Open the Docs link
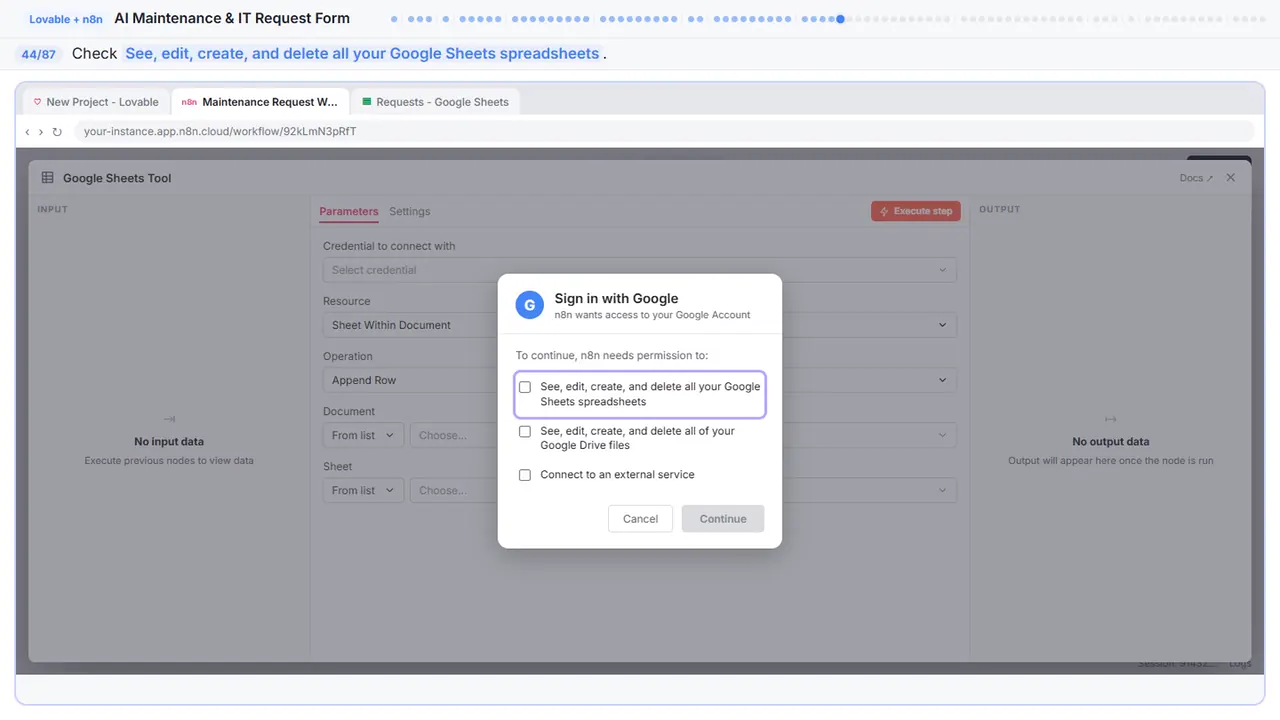The image size is (1280, 720). tap(1196, 178)
